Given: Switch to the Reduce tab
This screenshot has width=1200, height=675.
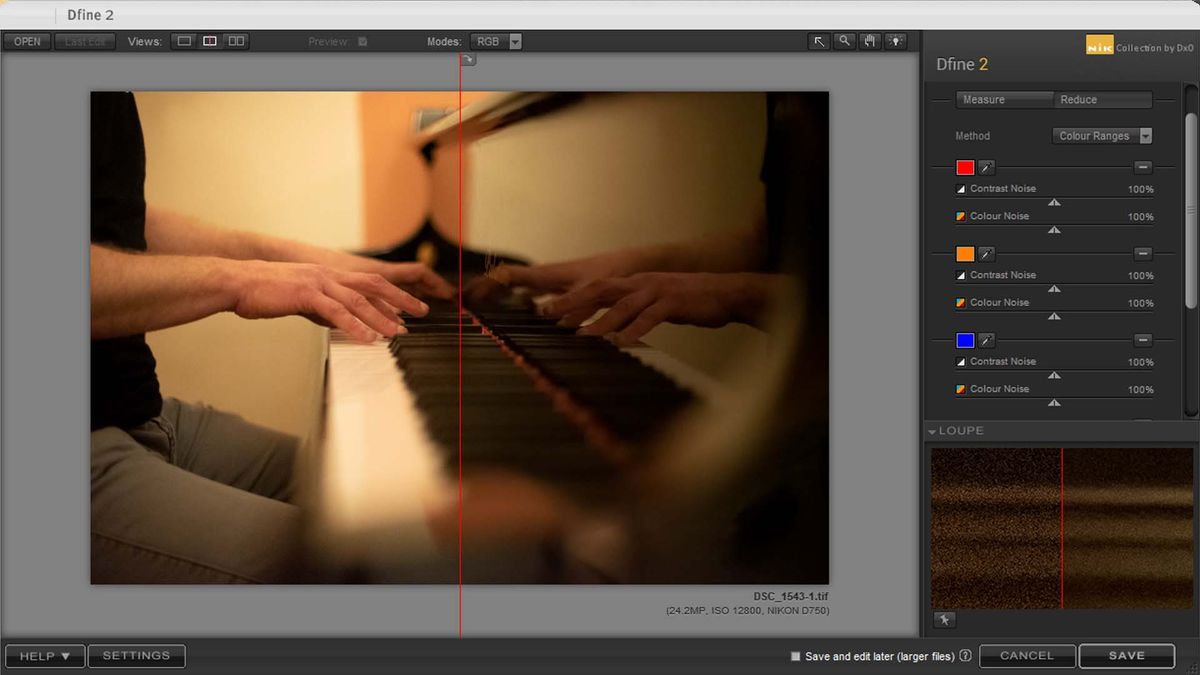Looking at the screenshot, I should 1103,100.
